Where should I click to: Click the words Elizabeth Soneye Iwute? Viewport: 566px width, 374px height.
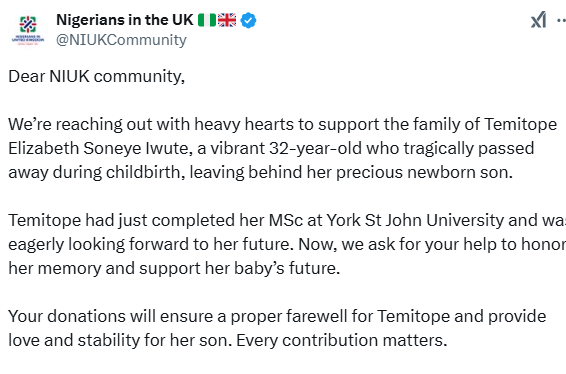100,148
